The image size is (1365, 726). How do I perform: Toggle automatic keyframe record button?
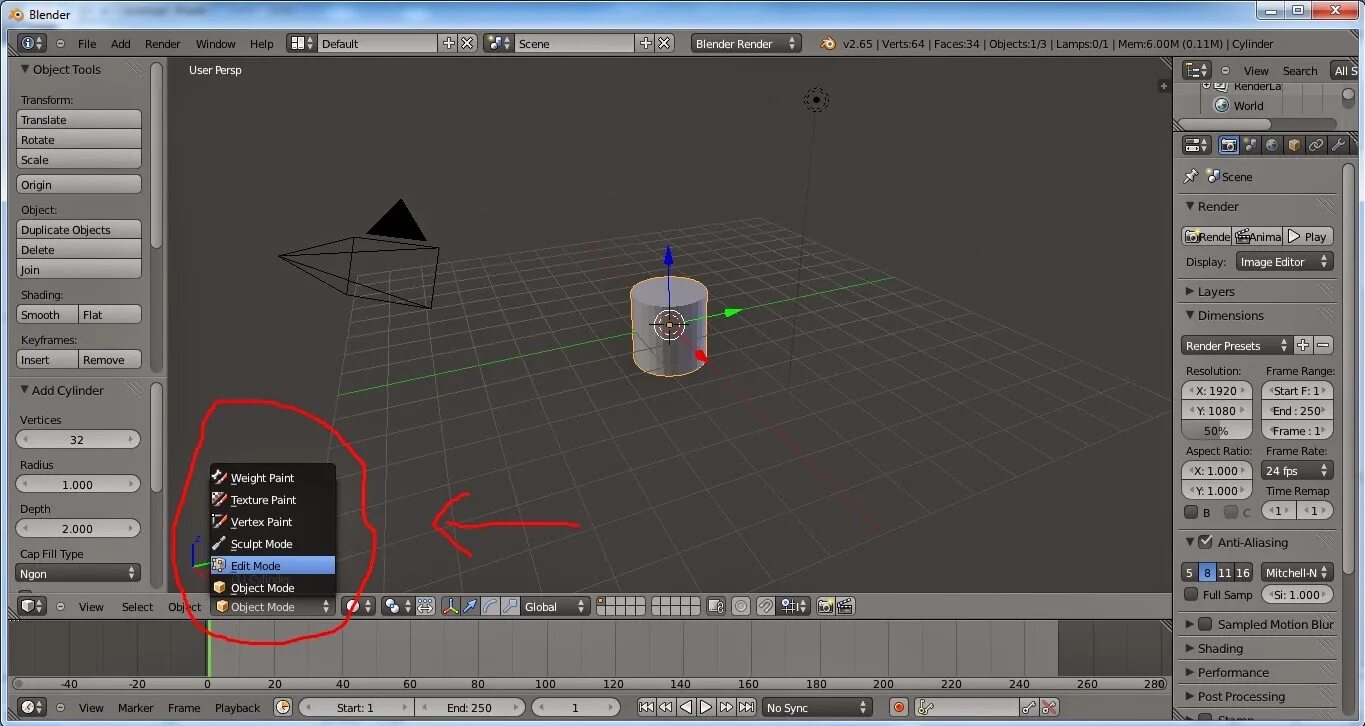click(898, 707)
